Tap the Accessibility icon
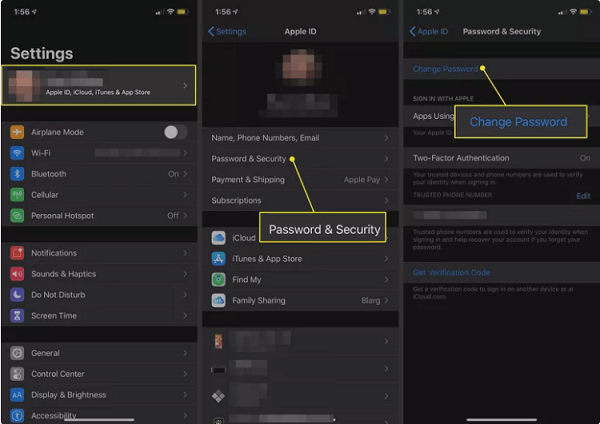 coord(17,415)
